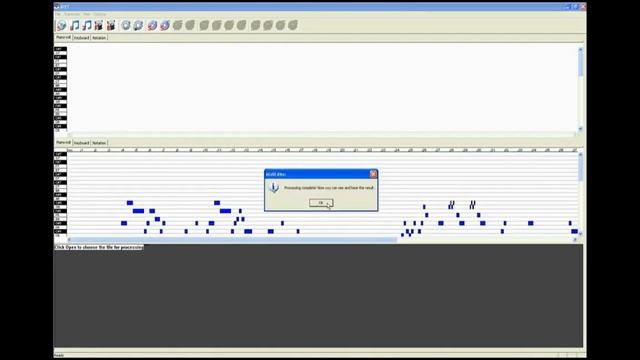
Task: Close the message dialog with its X
Action: (373, 174)
